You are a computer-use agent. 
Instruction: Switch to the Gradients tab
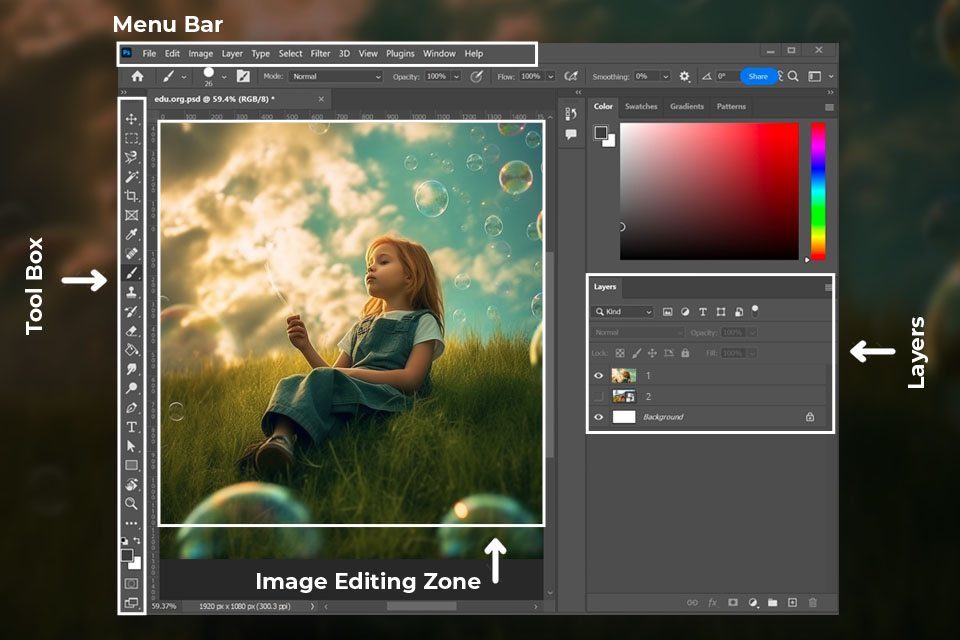point(687,107)
